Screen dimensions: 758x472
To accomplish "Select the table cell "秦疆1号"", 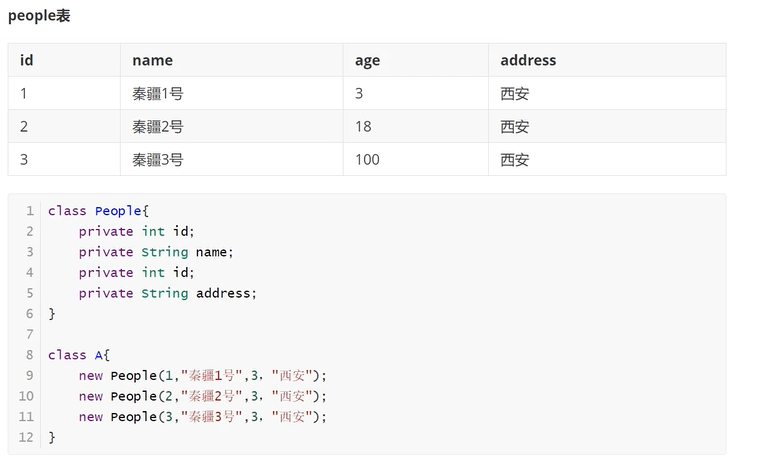I will pos(157,94).
